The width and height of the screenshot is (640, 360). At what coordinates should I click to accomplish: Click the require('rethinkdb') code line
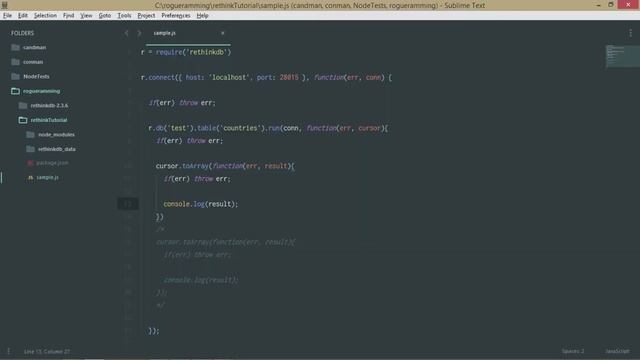click(186, 52)
